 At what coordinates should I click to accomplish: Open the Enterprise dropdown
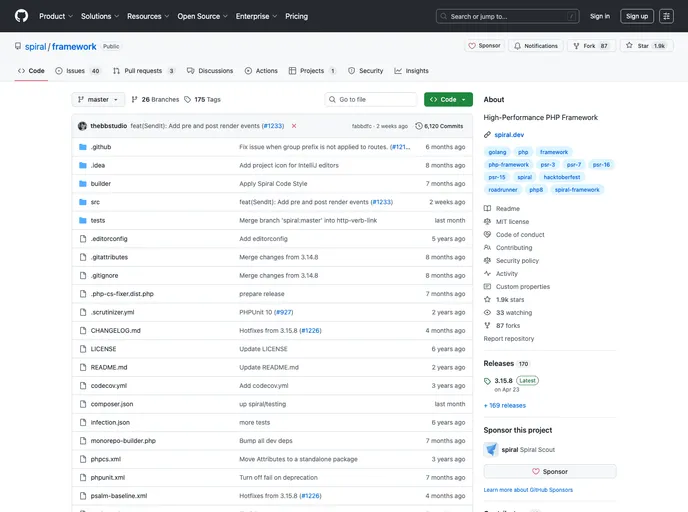pos(256,16)
